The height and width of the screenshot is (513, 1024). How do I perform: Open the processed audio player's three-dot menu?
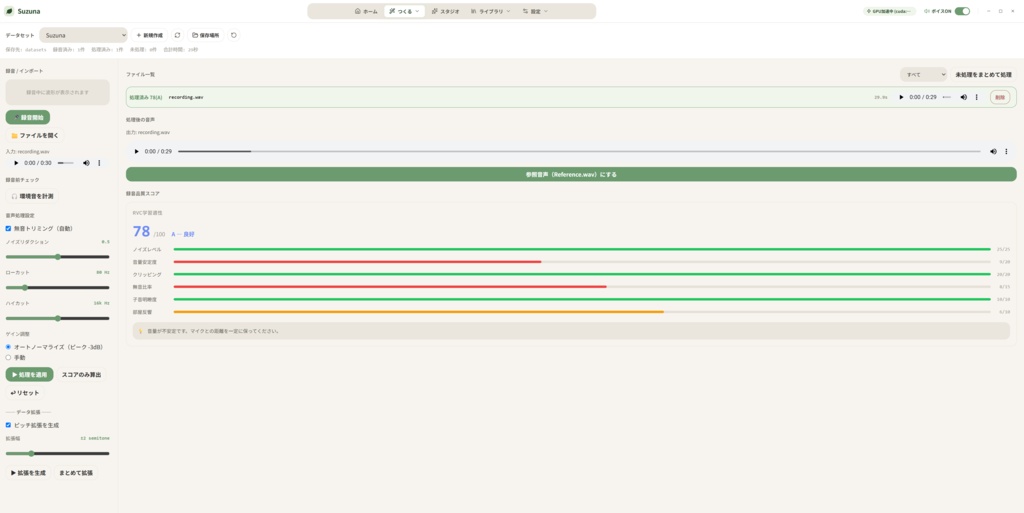pos(1006,151)
